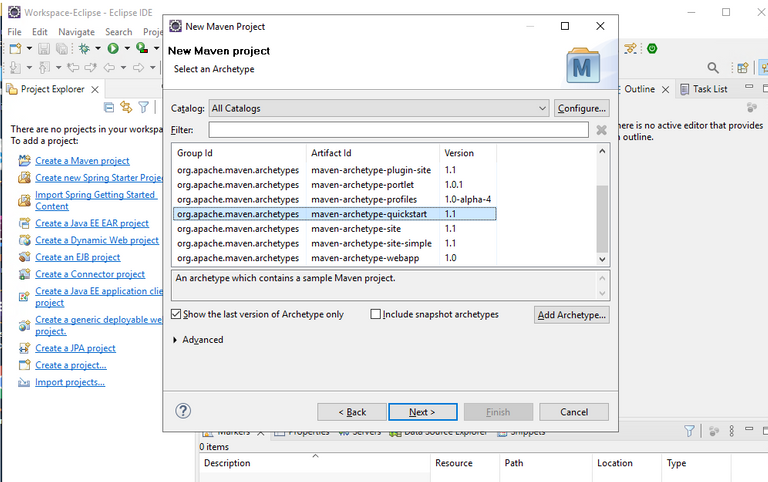Viewport: 768px width, 482px height.
Task: Enable Include snapshot archetypes checkbox
Action: 375,314
